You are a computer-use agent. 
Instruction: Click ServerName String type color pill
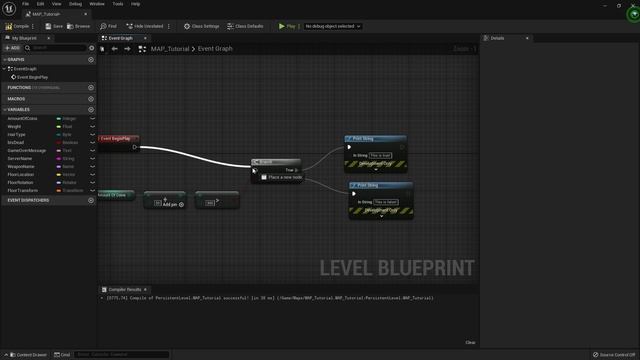pos(58,158)
